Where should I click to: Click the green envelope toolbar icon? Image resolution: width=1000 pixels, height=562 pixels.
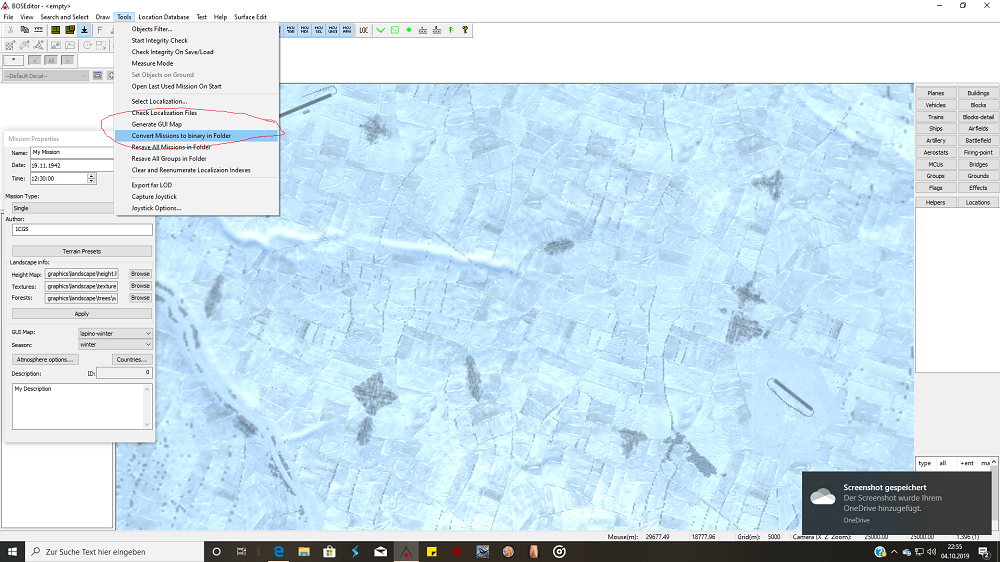tap(395, 30)
